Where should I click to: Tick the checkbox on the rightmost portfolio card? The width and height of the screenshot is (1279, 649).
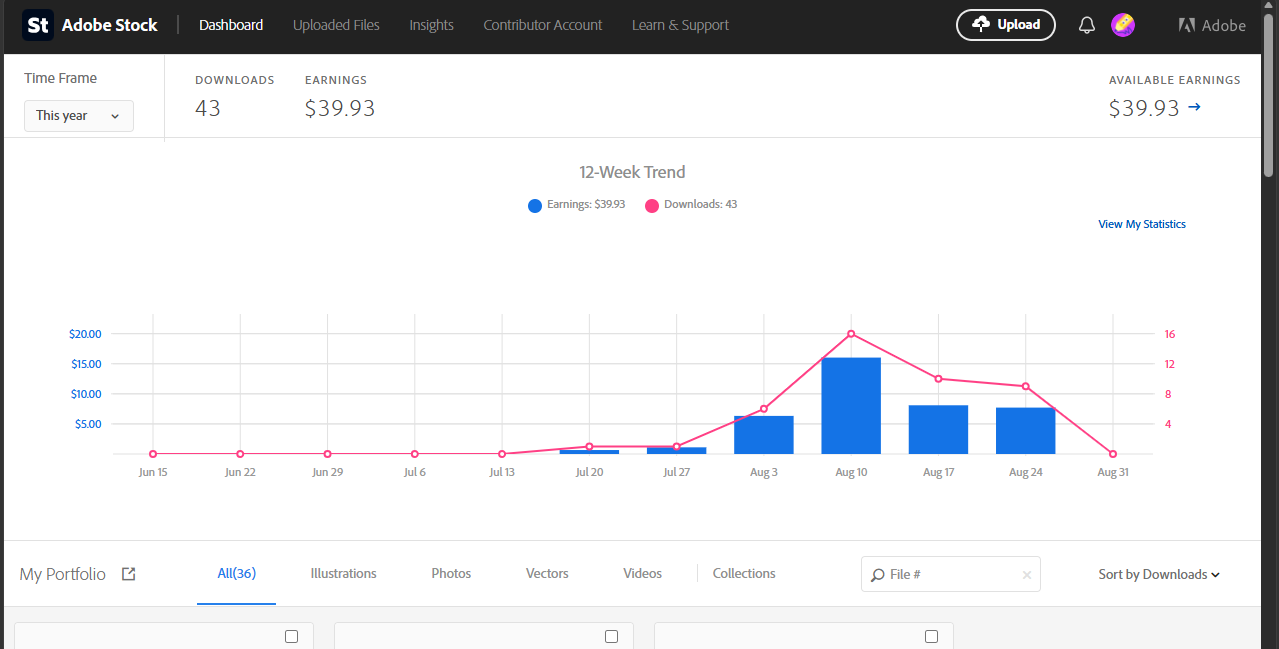pyautogui.click(x=931, y=636)
